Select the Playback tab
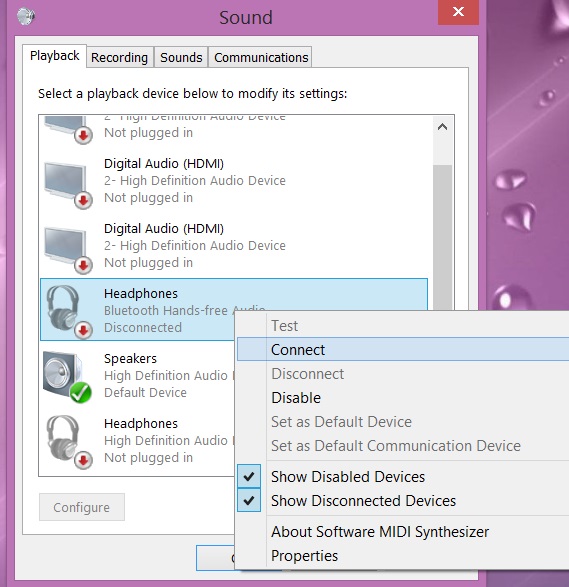The height and width of the screenshot is (587, 569). click(55, 56)
